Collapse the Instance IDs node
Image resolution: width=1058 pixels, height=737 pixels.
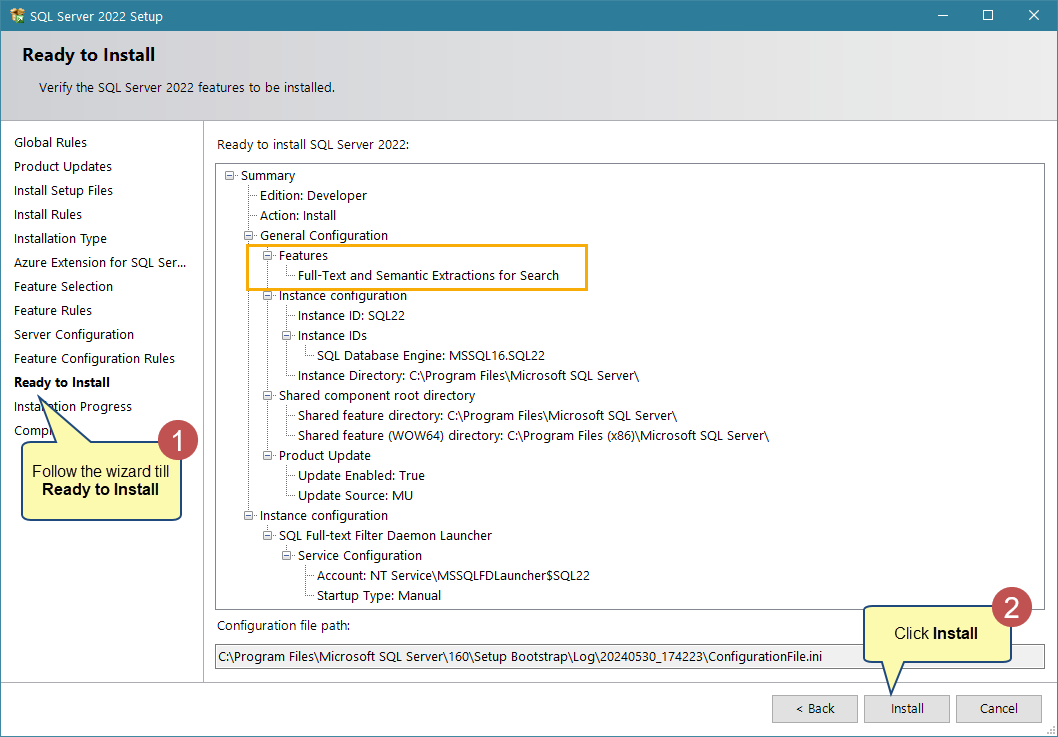(287, 335)
